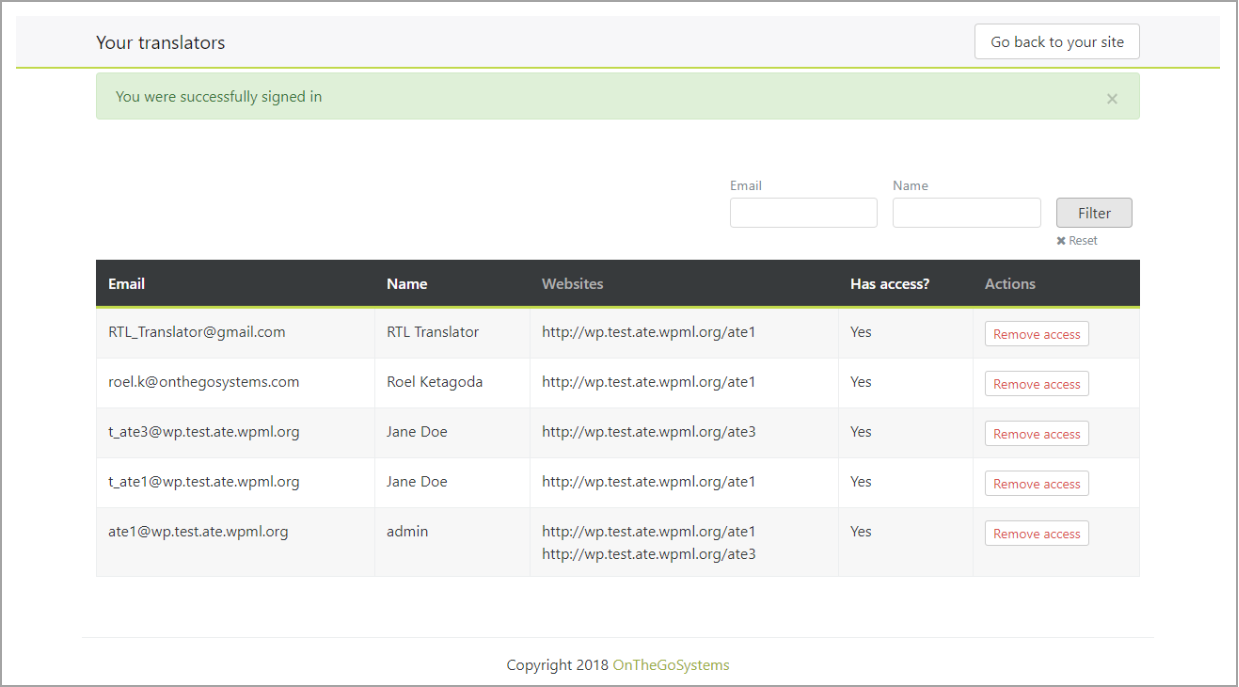This screenshot has height=687, width=1239.
Task: Open the OnTheGoSystems footer link
Action: (x=671, y=665)
